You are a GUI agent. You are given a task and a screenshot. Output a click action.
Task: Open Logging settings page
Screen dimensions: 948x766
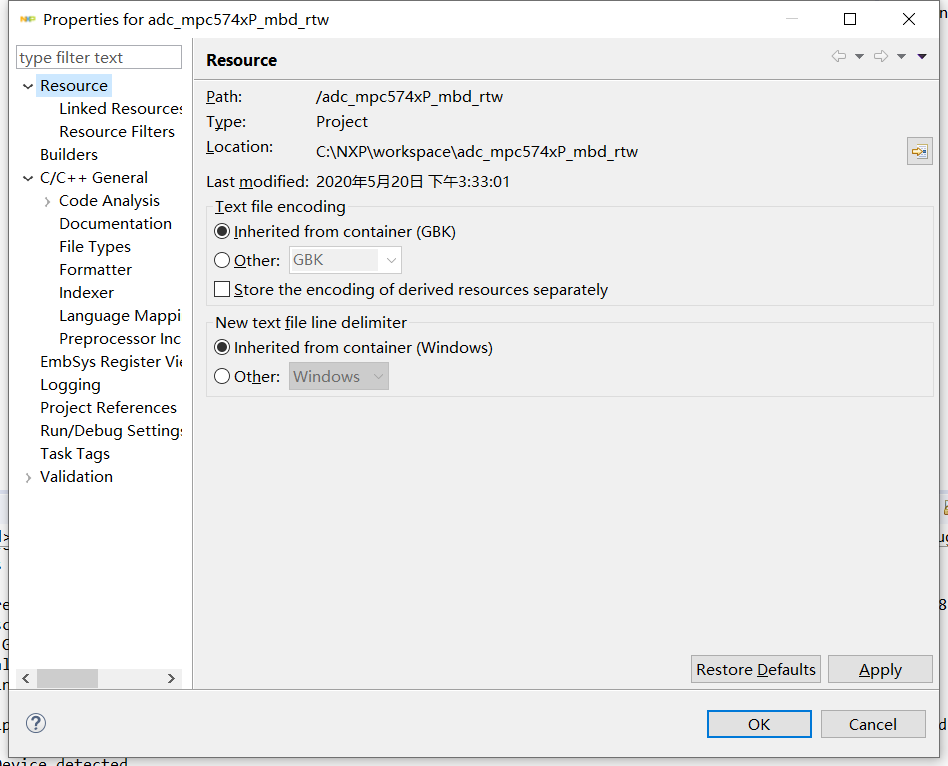point(70,385)
